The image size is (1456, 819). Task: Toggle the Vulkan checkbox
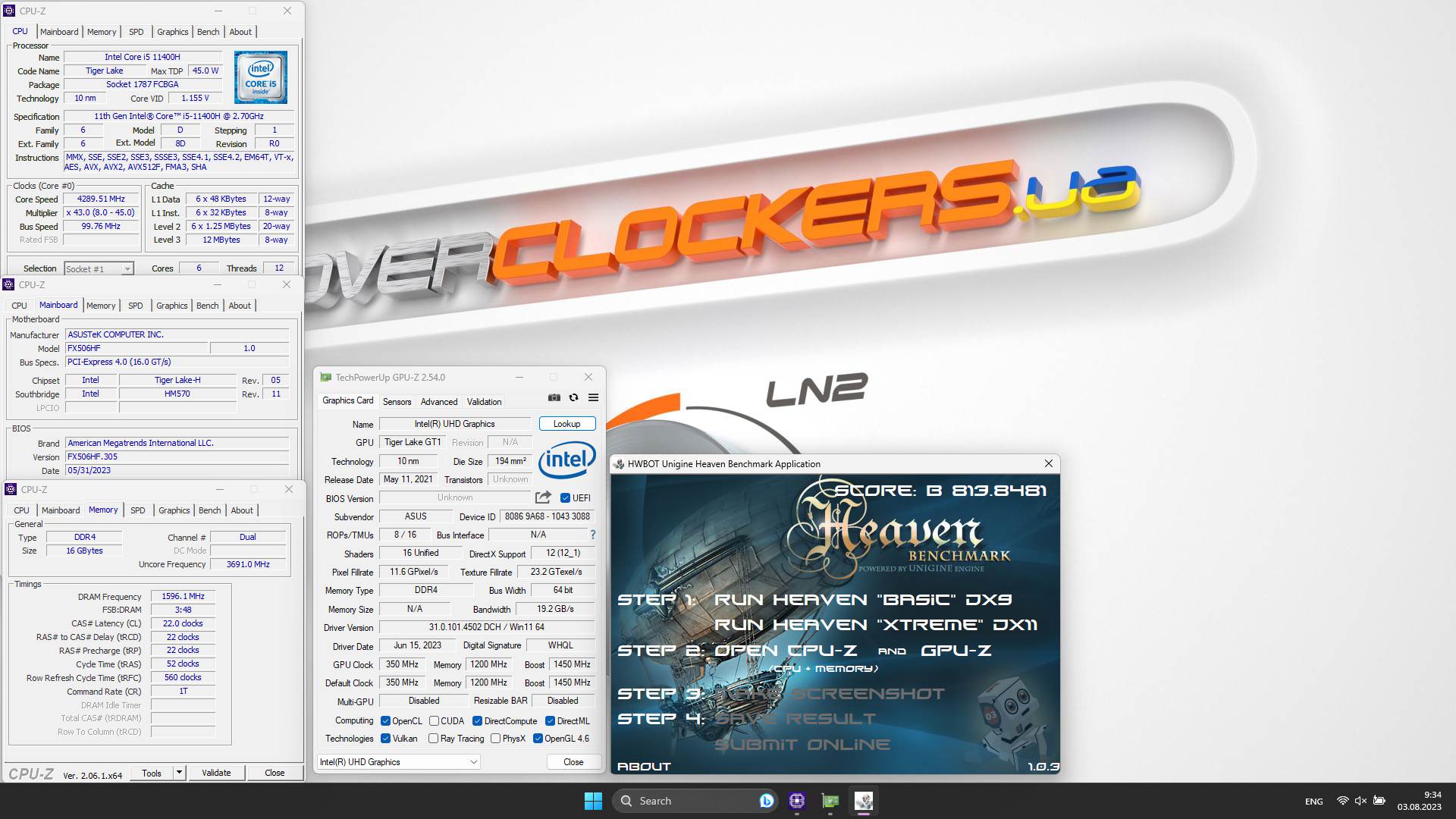[x=385, y=739]
